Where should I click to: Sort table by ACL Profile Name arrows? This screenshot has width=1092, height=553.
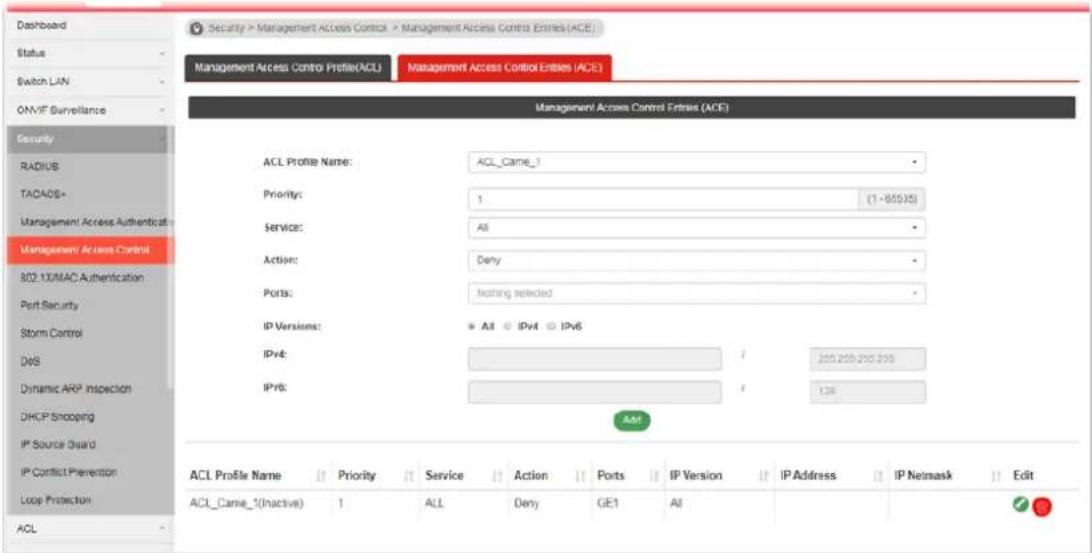click(321, 476)
